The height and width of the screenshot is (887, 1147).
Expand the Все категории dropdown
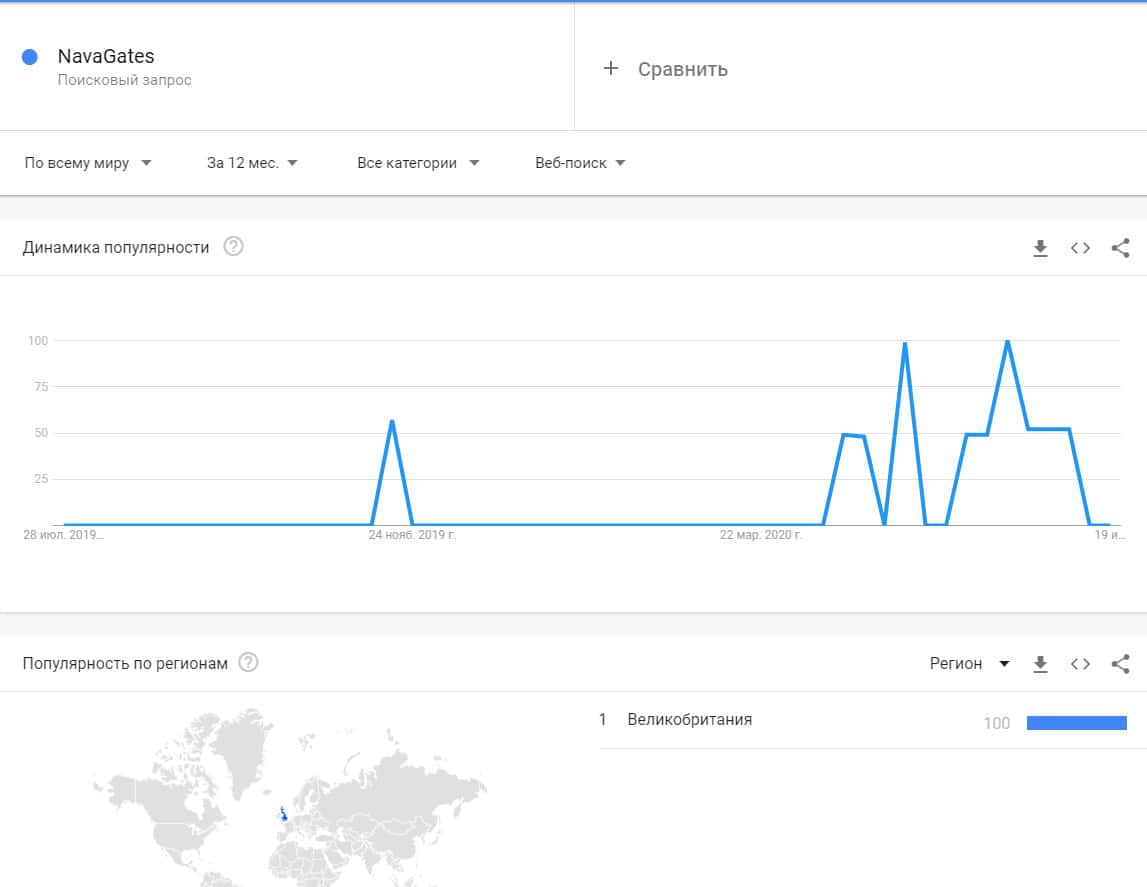click(x=418, y=163)
